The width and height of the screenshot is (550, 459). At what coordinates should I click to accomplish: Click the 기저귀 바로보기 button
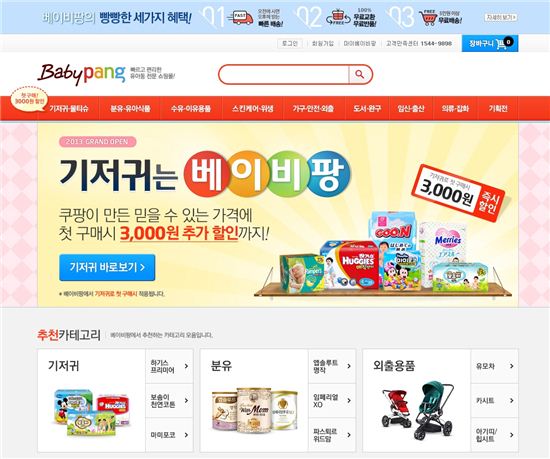[x=107, y=268]
